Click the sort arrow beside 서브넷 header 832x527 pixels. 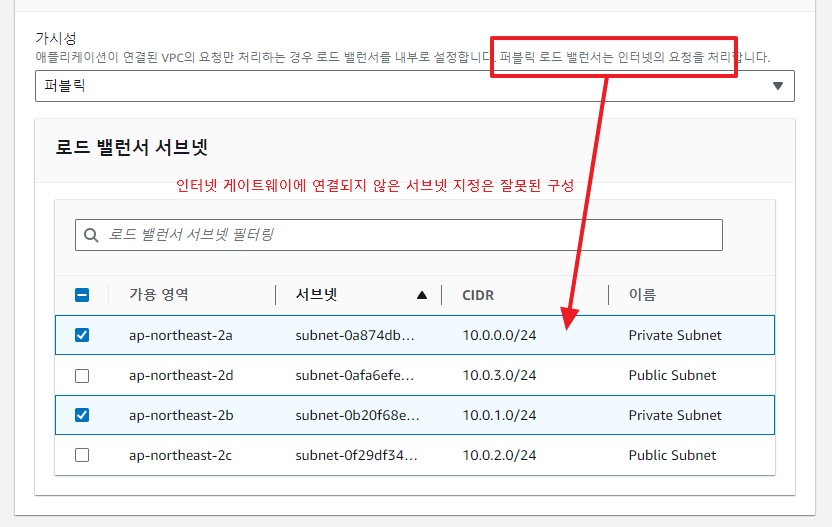[x=422, y=295]
